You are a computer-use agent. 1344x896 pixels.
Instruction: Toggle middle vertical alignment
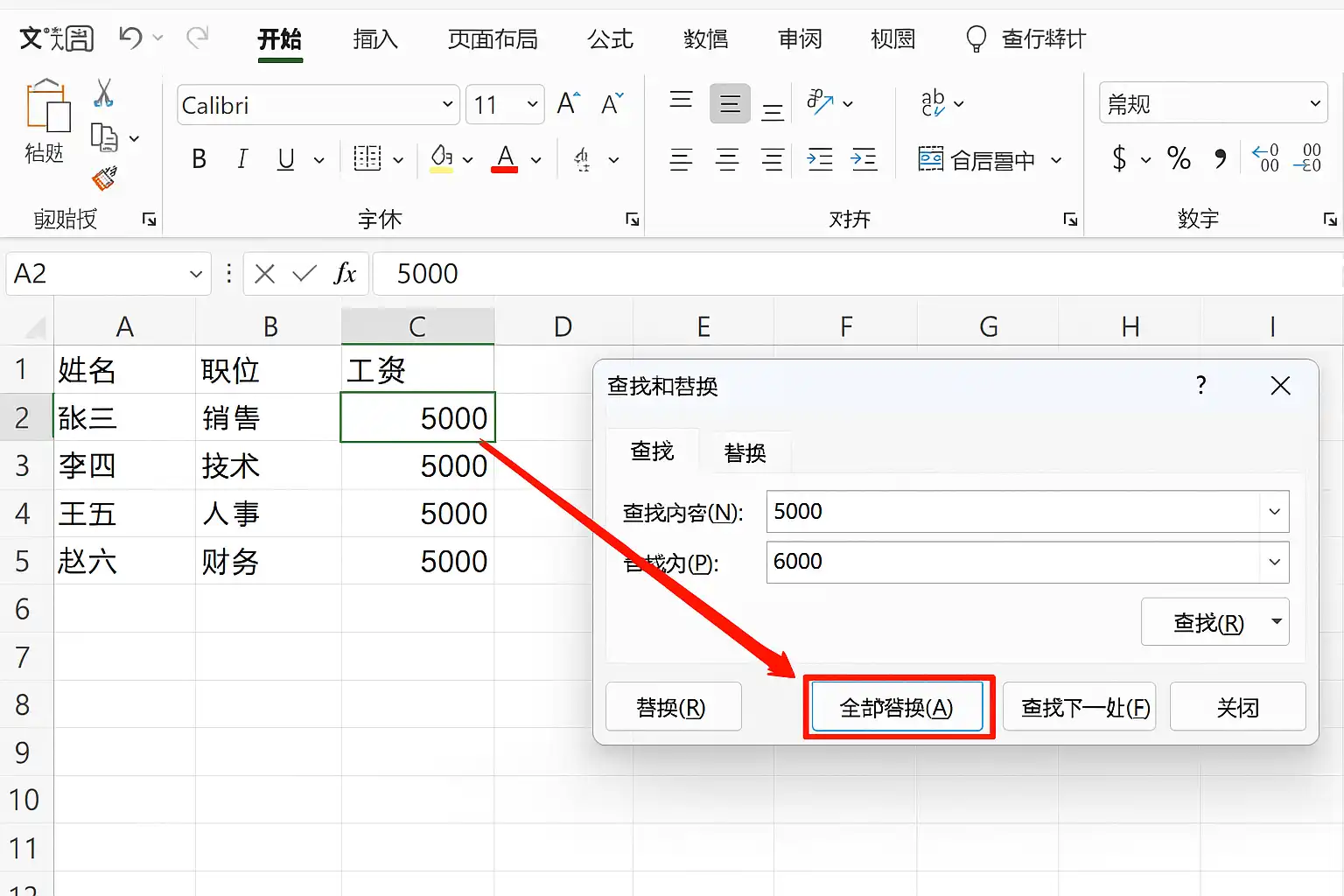[x=730, y=104]
